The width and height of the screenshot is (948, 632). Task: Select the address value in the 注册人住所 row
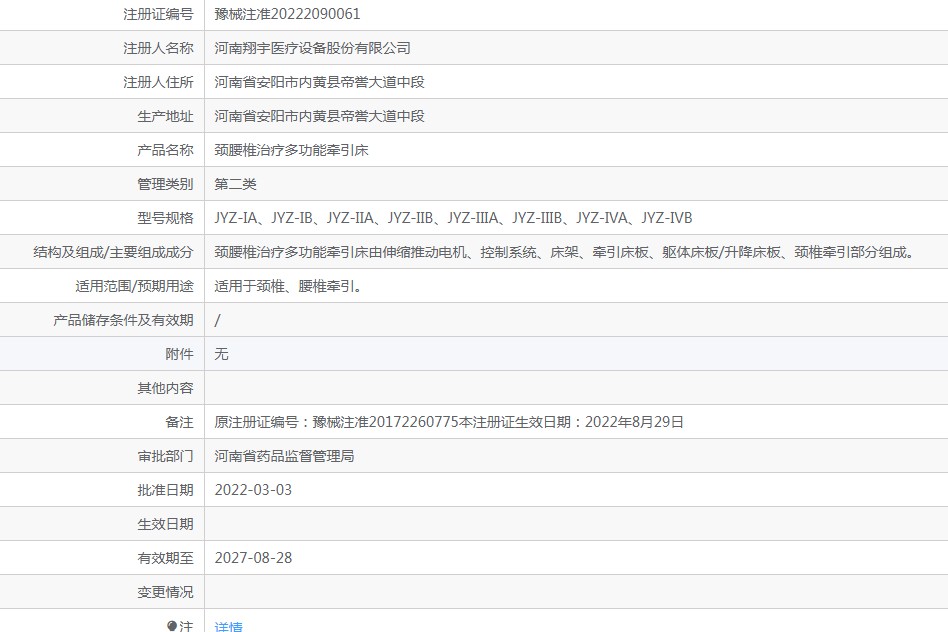point(319,82)
